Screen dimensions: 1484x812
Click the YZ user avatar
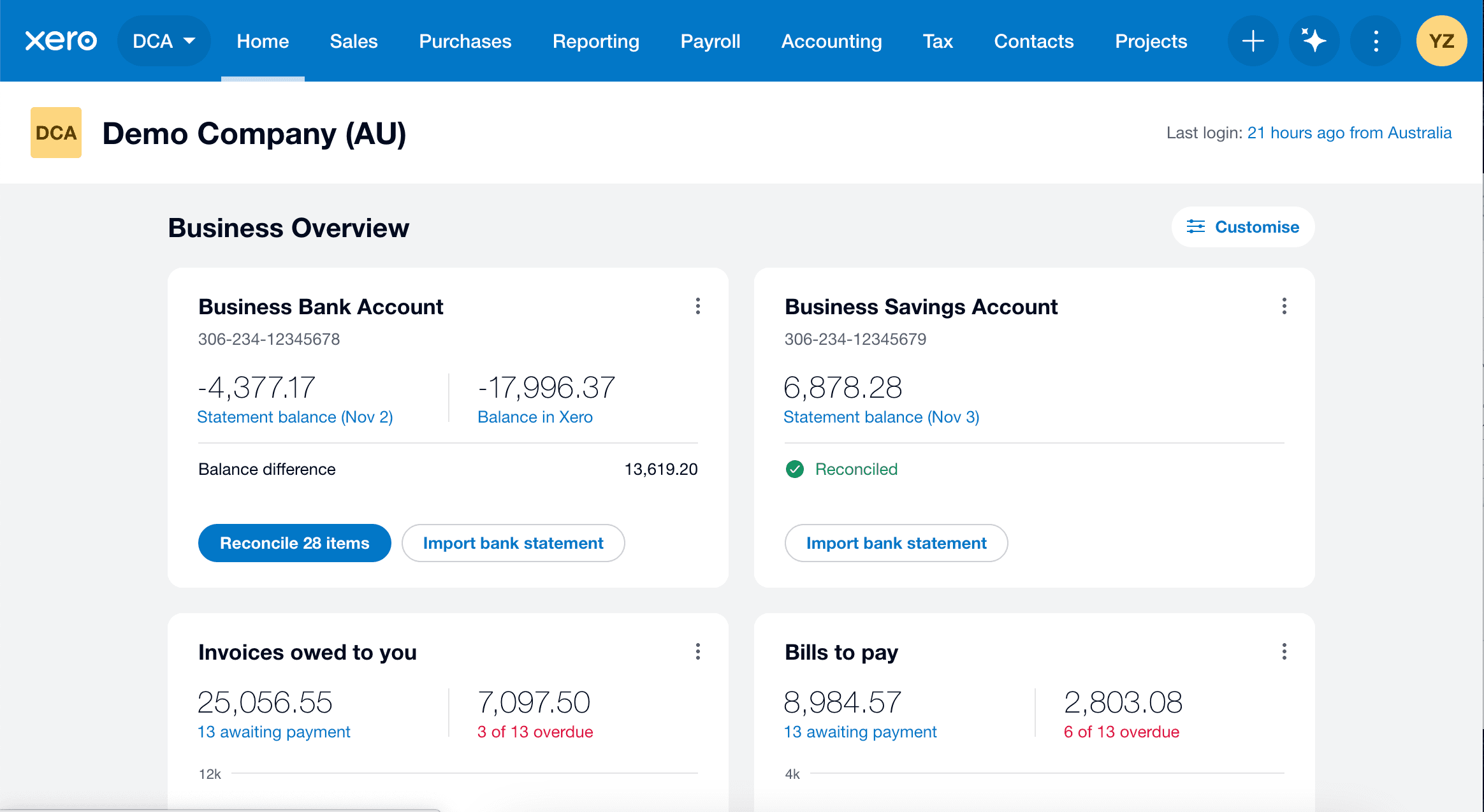1441,41
